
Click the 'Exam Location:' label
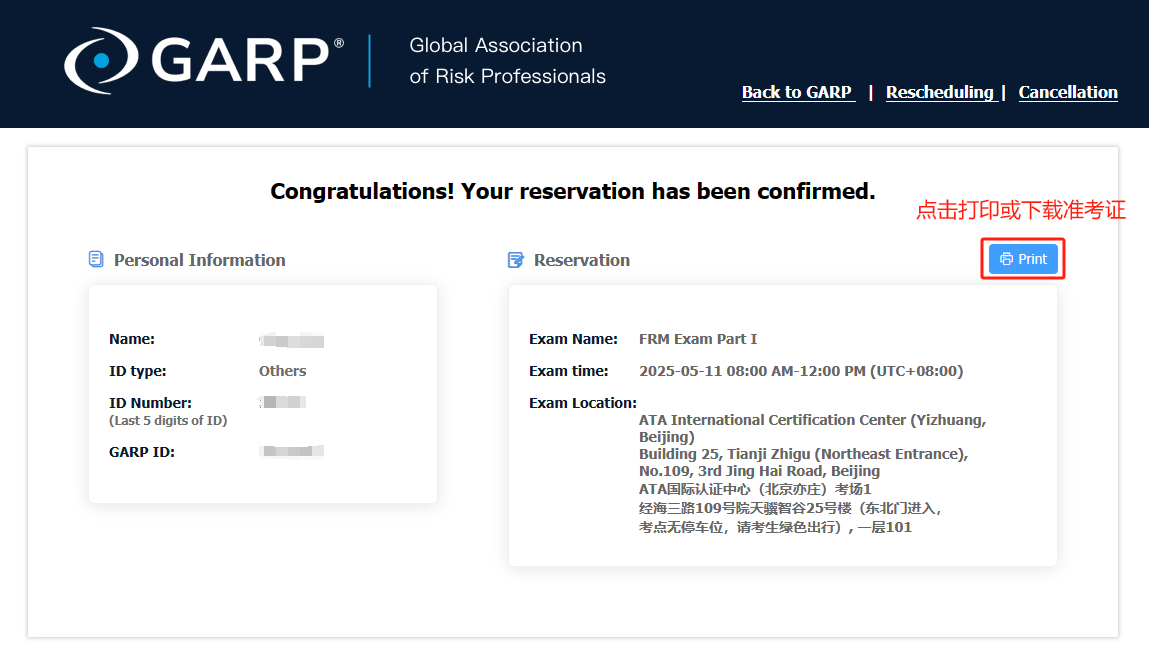[583, 403]
